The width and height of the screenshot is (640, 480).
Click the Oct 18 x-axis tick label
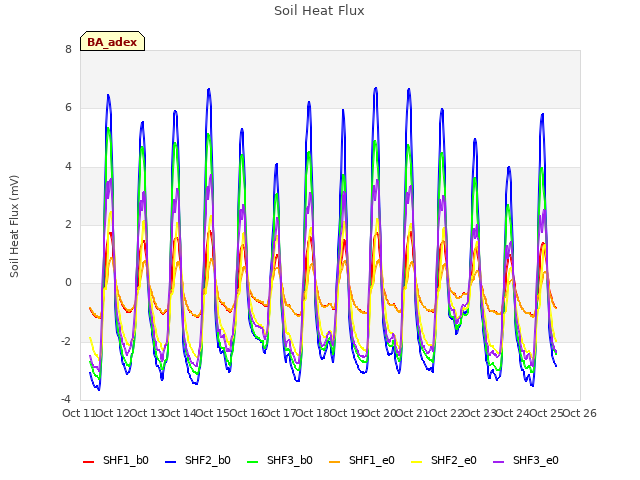312,413
